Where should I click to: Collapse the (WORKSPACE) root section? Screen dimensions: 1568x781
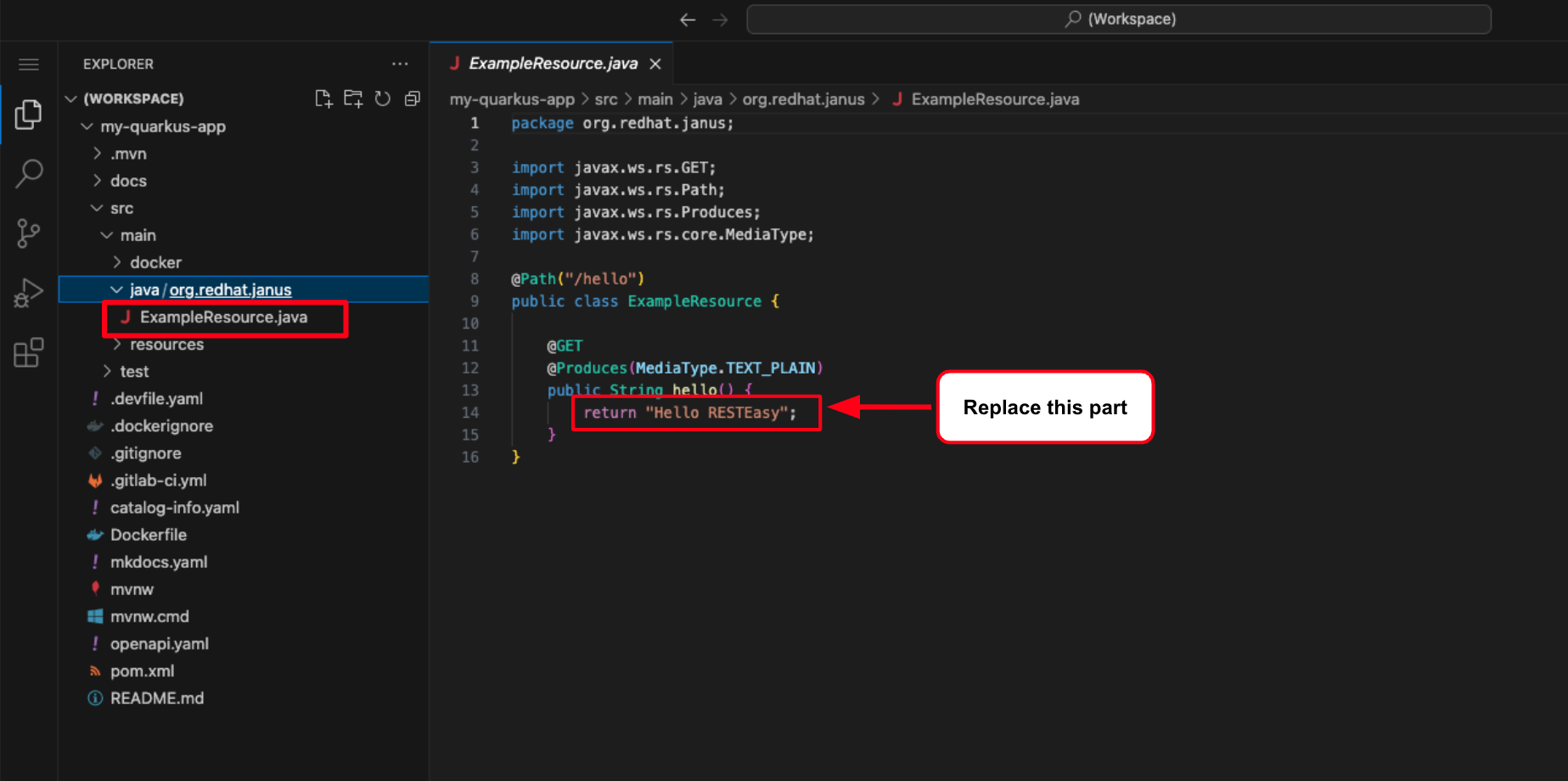(71, 98)
